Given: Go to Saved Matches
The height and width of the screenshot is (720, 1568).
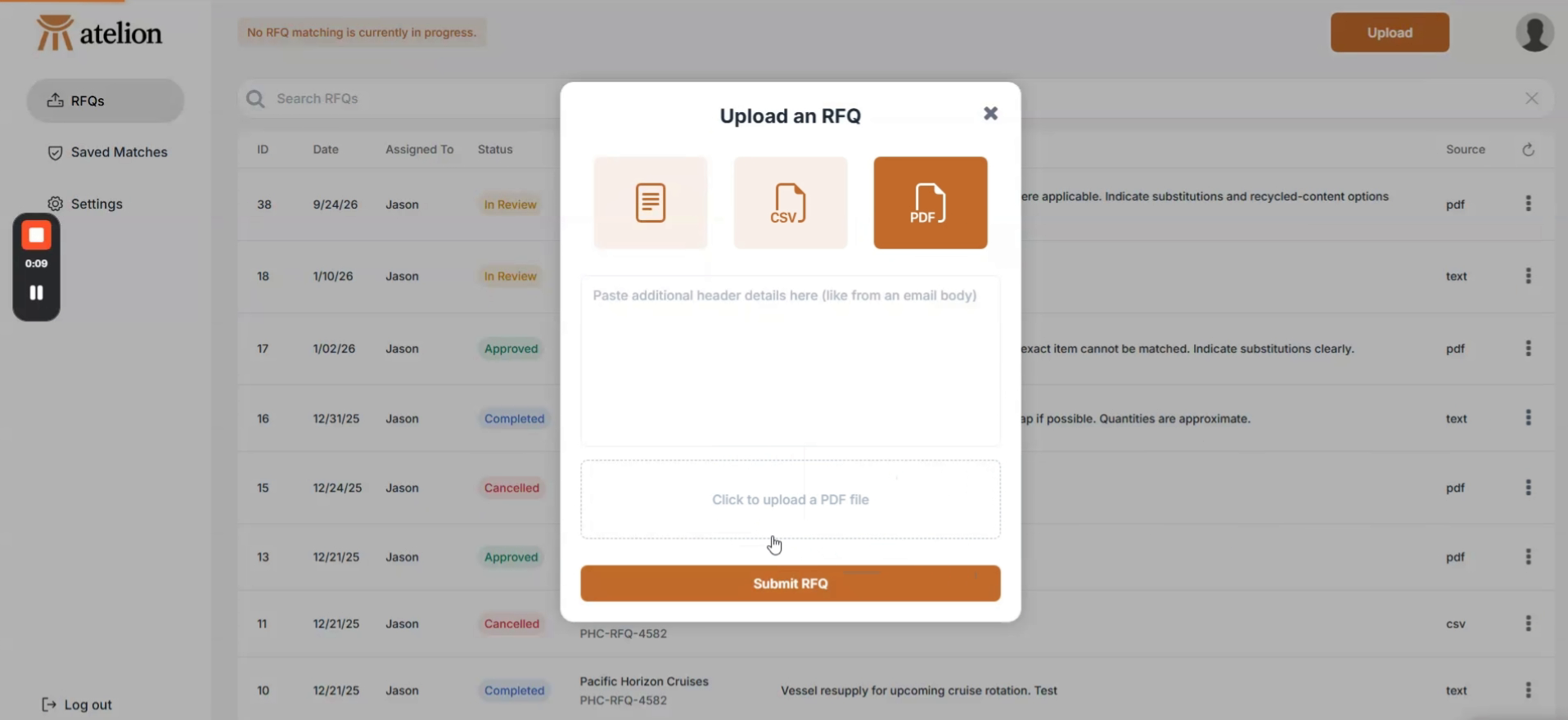Looking at the screenshot, I should pos(107,152).
